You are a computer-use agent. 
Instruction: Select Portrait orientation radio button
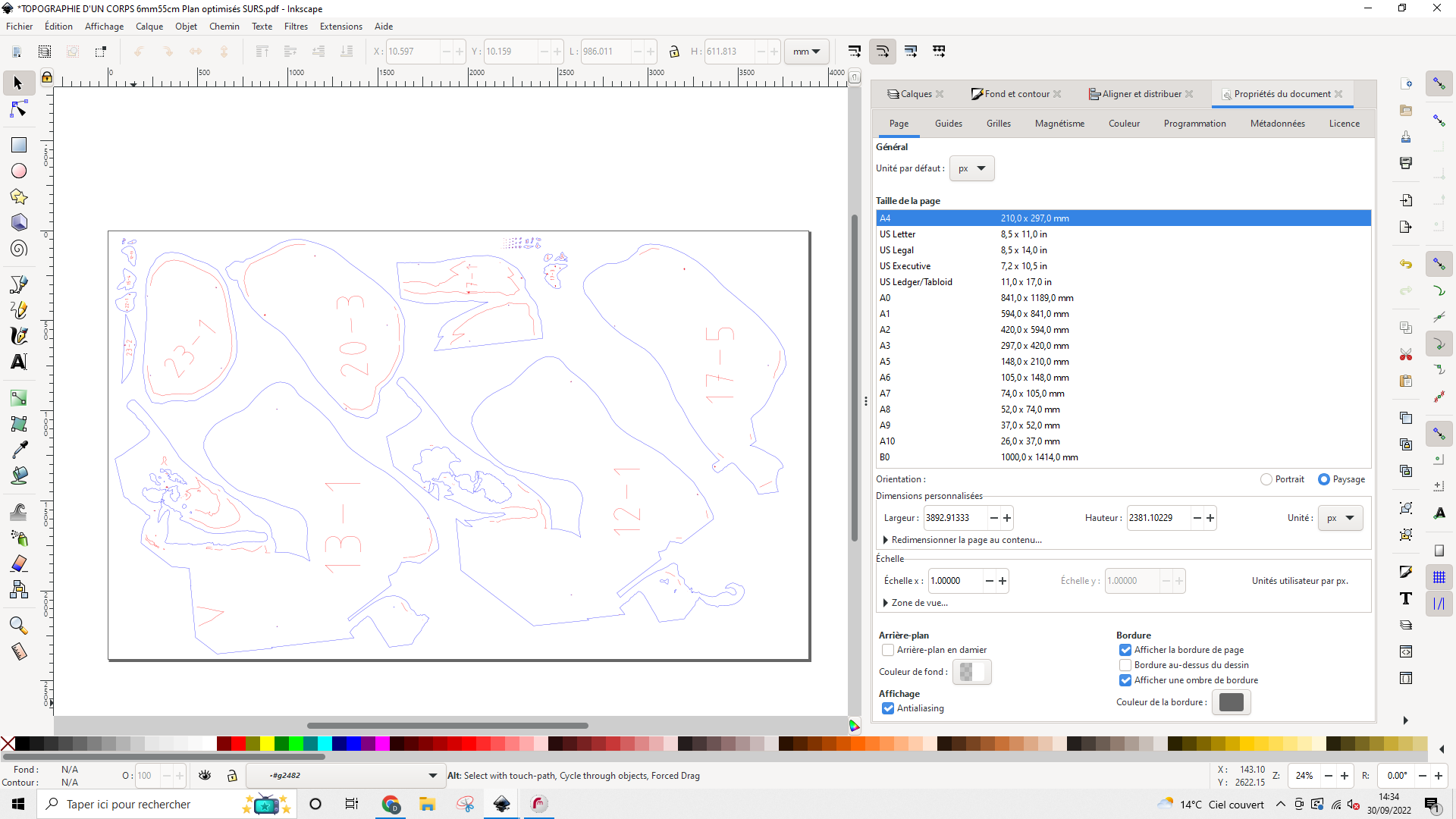[1266, 479]
